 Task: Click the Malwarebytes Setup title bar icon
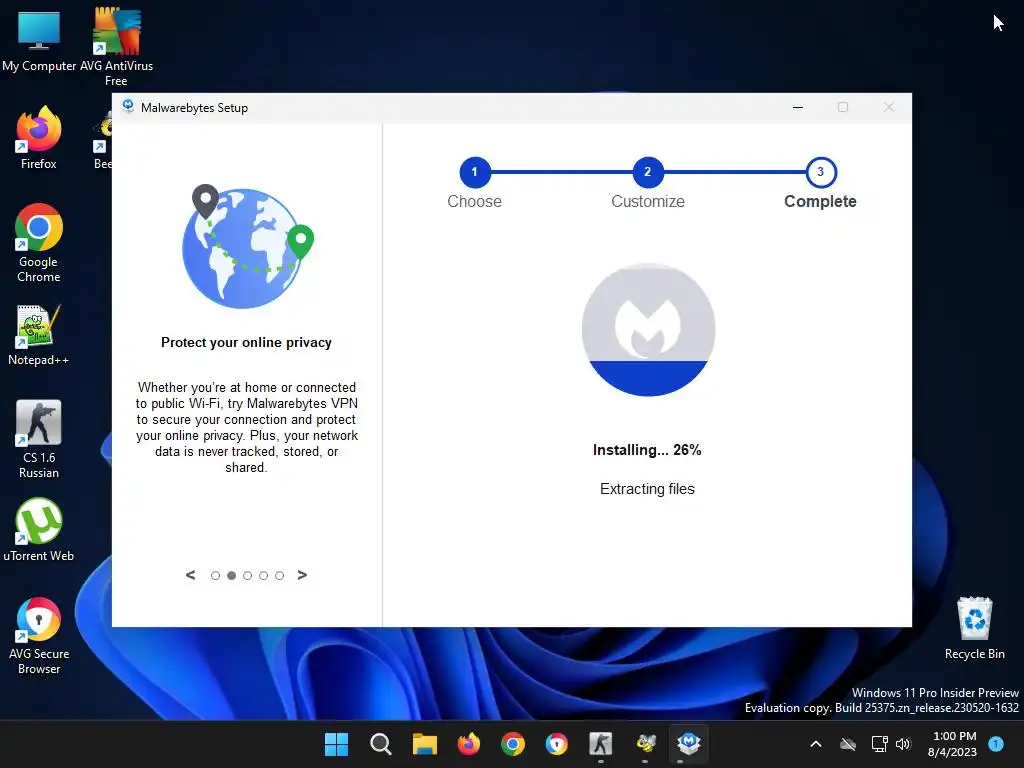click(128, 107)
